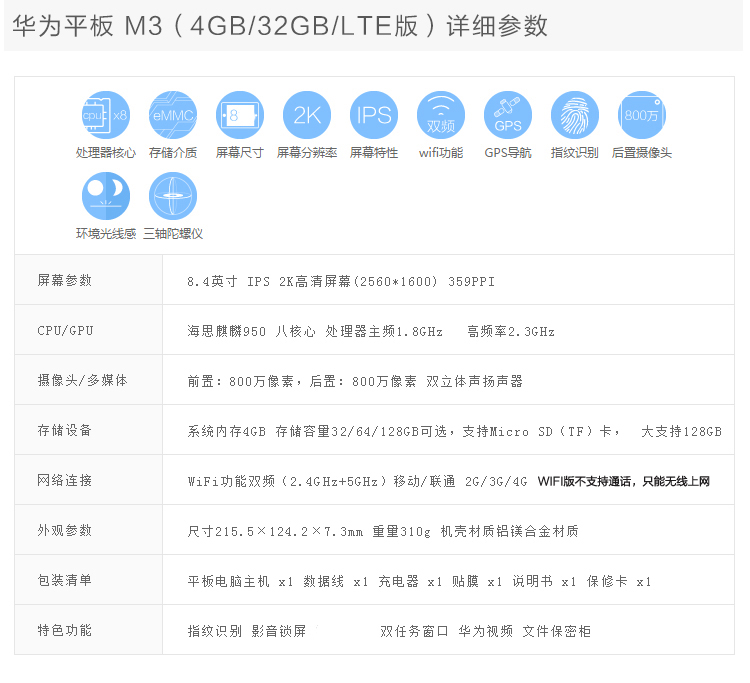
Task: Click the IPS 屏幕特性 icon
Action: tap(374, 115)
